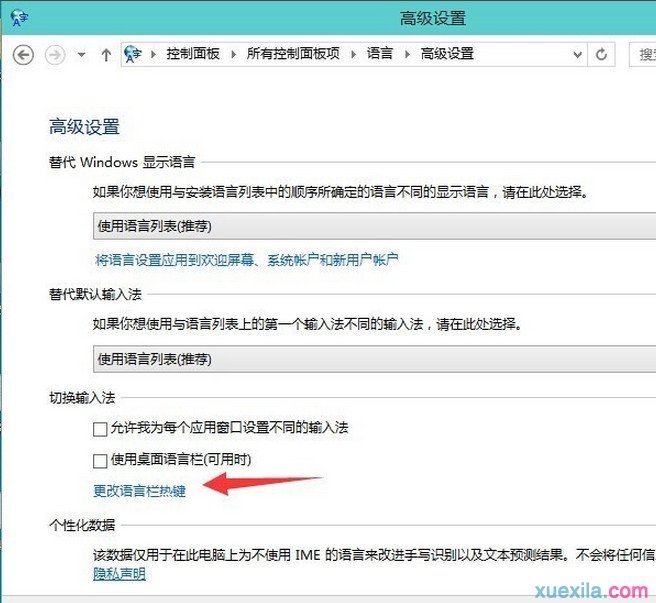This screenshot has height=603, width=656.
Task: Open the 更改语言栏热键 link
Action: pos(139,490)
